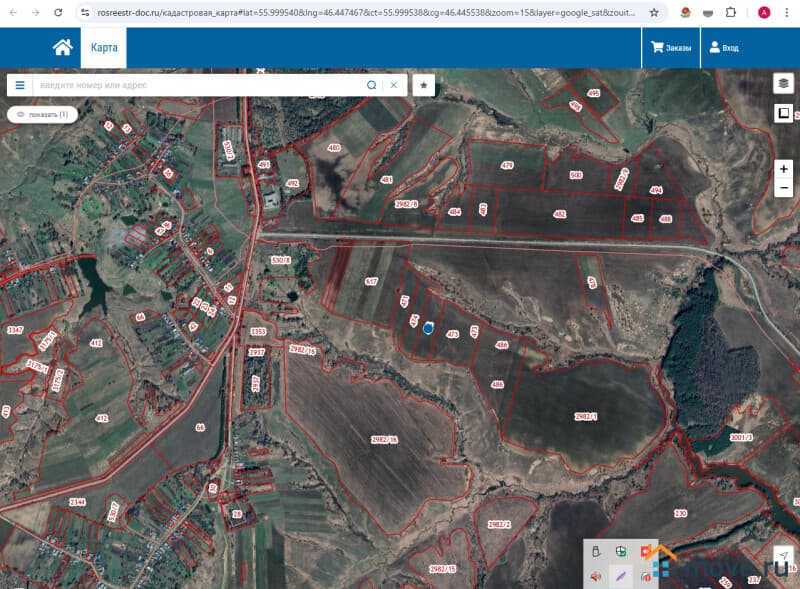Open favorites star button

coord(424,85)
